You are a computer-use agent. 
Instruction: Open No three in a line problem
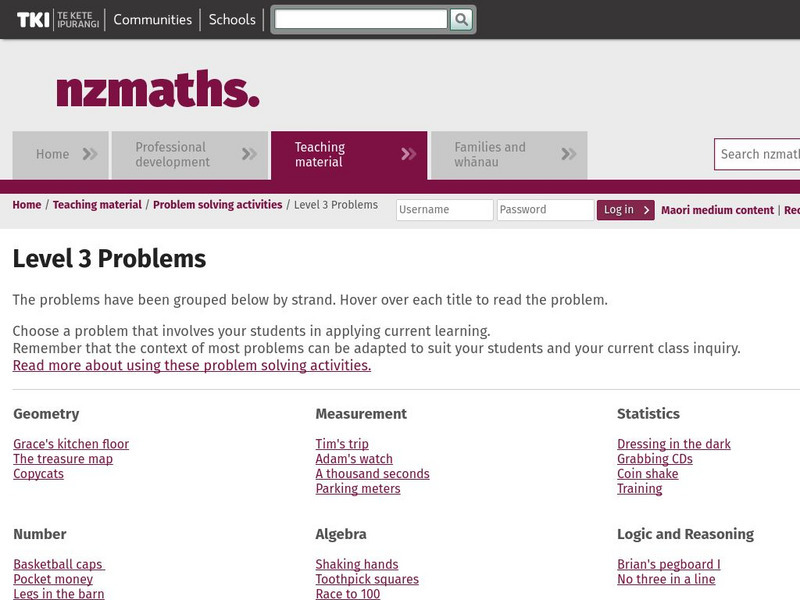(666, 579)
